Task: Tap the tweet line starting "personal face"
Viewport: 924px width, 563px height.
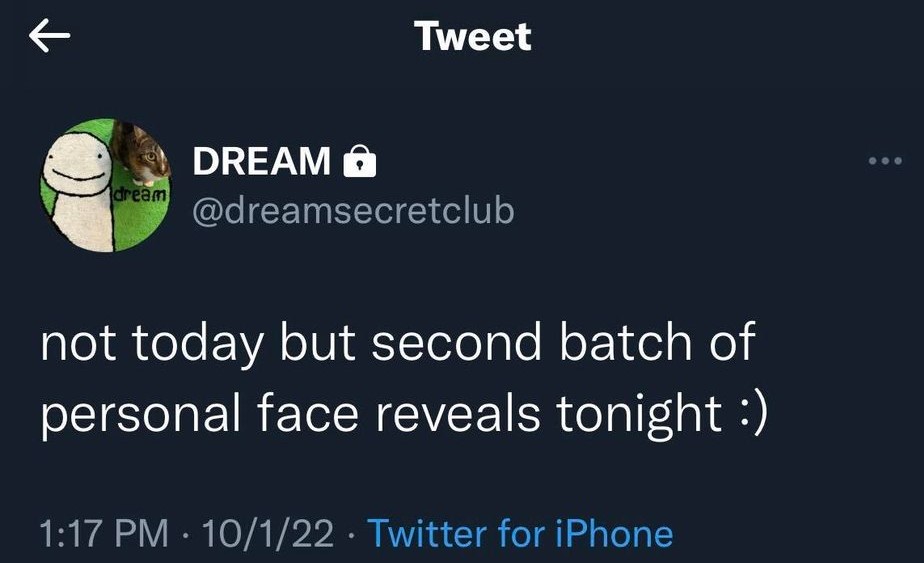Action: [x=403, y=413]
